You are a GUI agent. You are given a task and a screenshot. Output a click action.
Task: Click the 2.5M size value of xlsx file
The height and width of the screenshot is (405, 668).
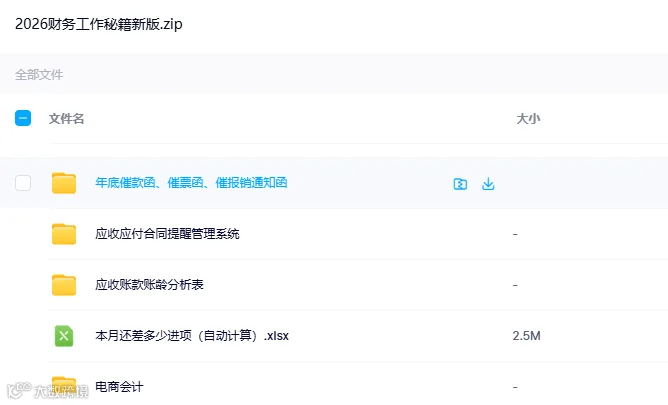tap(527, 336)
